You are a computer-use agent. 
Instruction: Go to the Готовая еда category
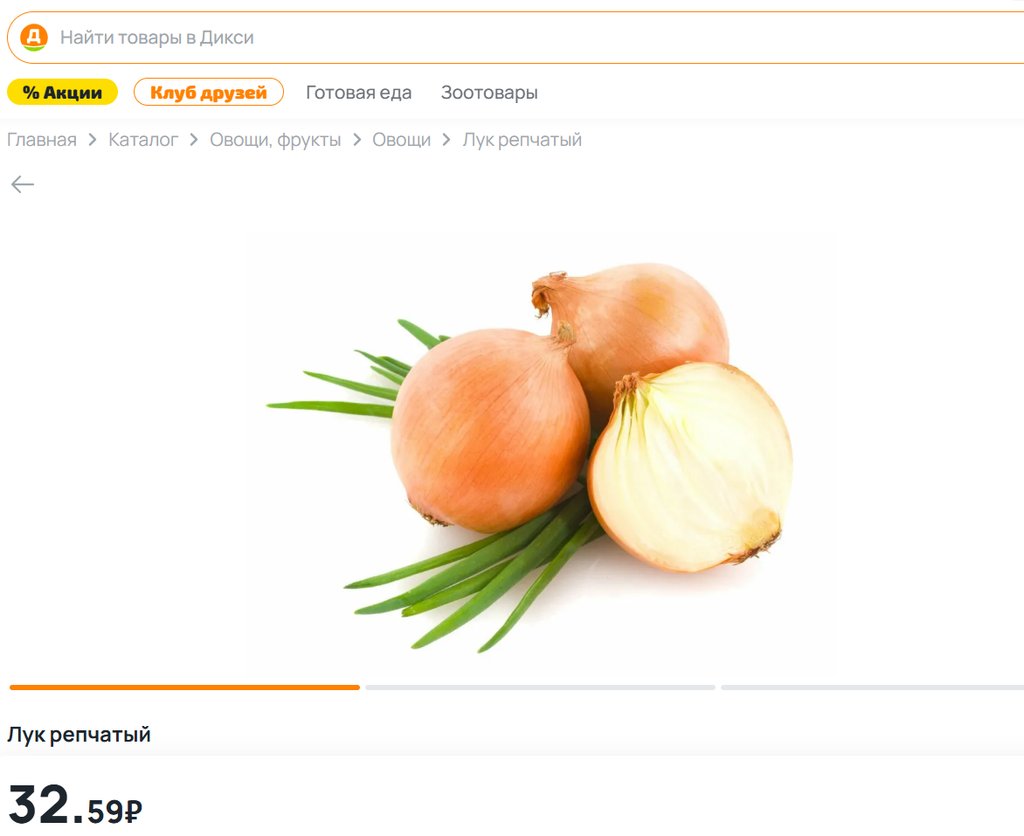point(359,93)
